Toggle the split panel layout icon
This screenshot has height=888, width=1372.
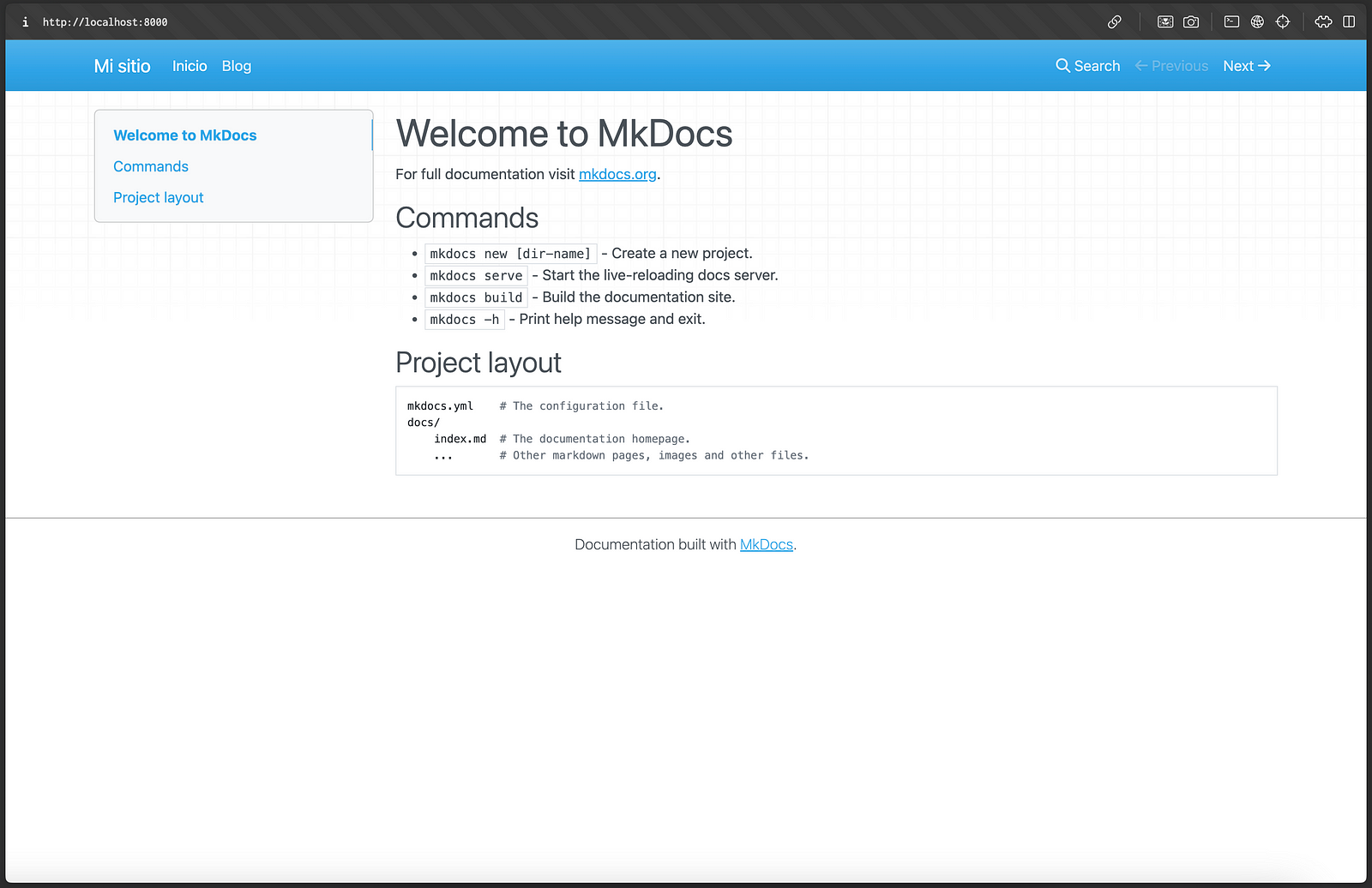coord(1349,22)
